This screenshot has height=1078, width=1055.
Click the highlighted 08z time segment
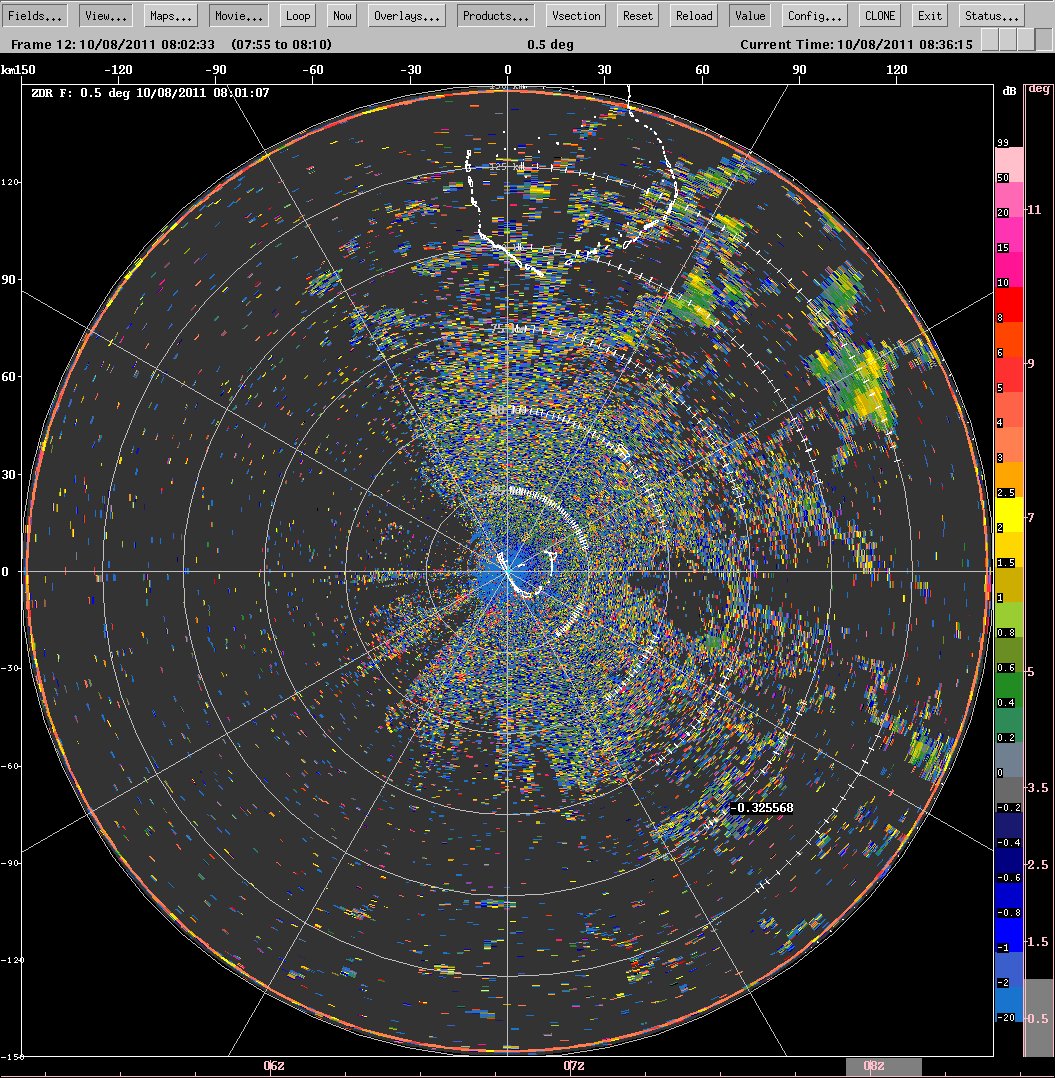[882, 1066]
